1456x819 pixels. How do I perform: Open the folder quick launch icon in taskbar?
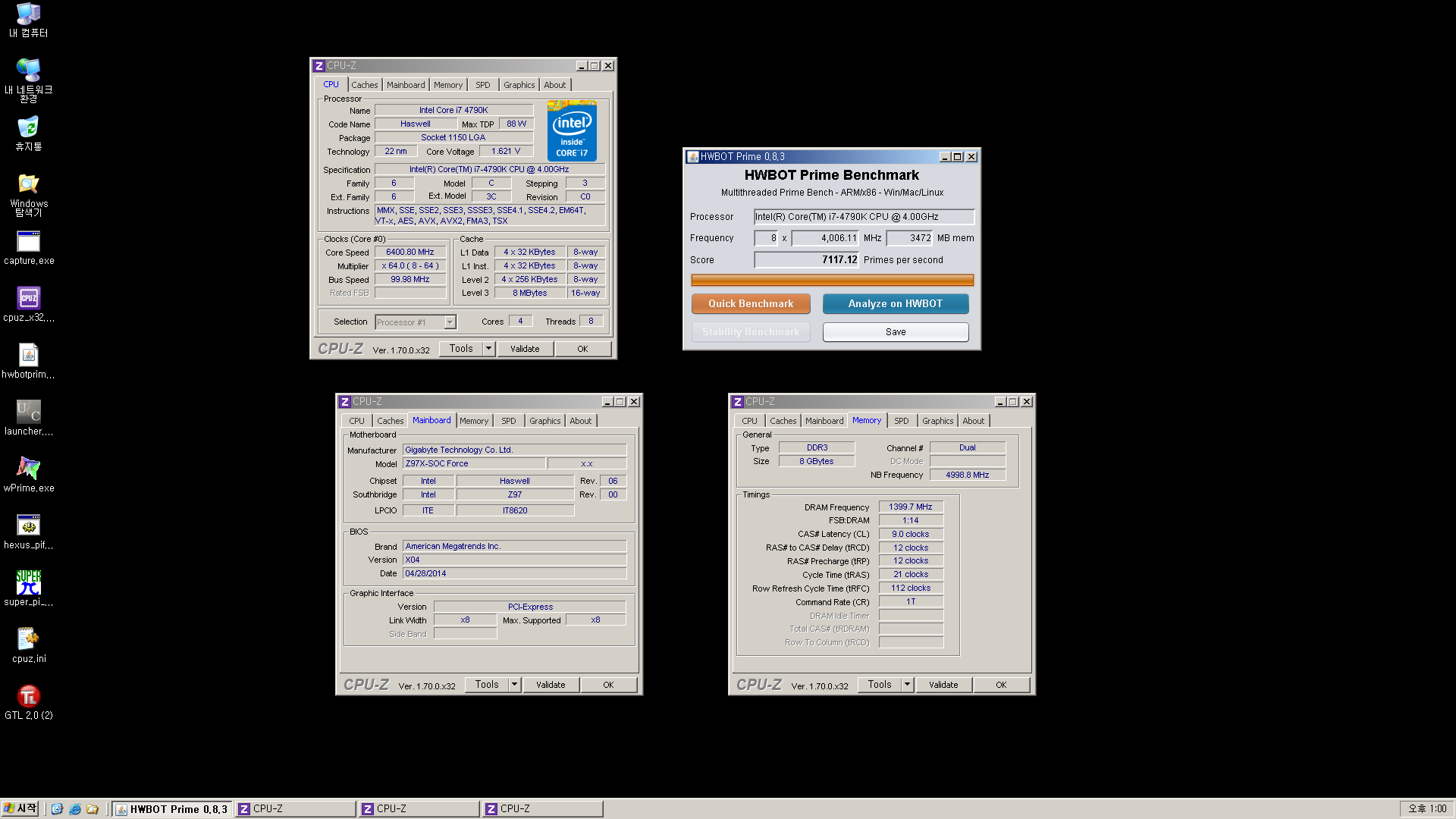point(93,809)
